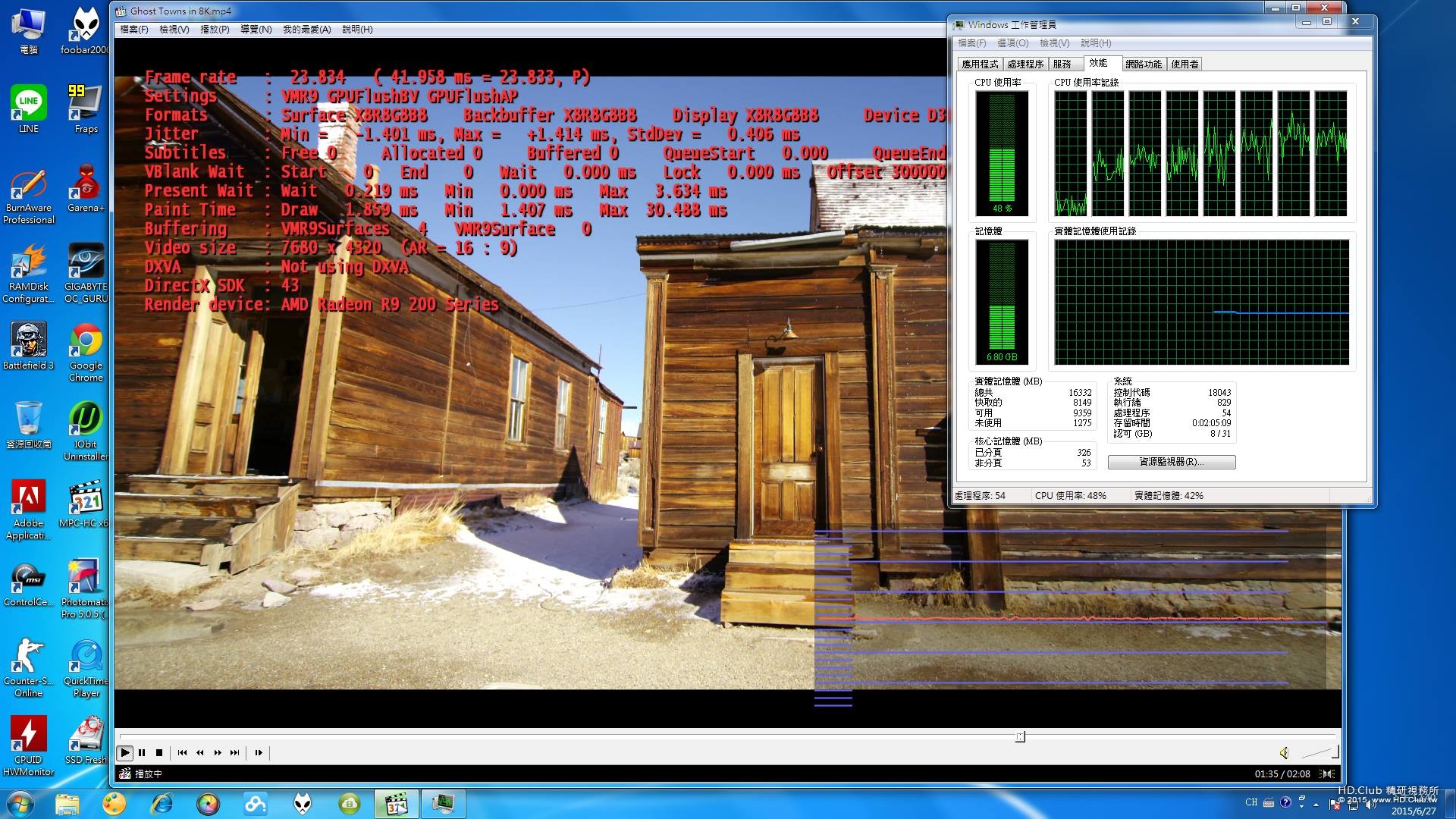1456x819 pixels.
Task: Open the 檢視(V) menu in MPC-HC
Action: [x=174, y=30]
